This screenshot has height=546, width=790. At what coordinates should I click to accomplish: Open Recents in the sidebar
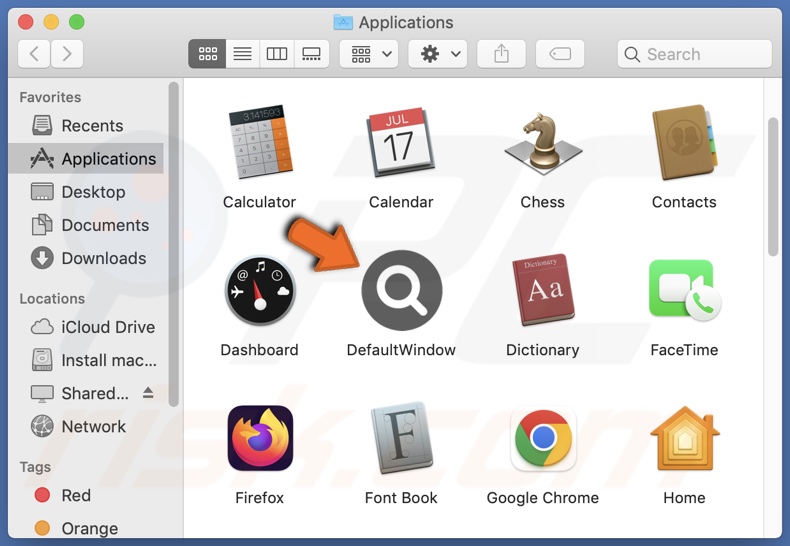(86, 125)
